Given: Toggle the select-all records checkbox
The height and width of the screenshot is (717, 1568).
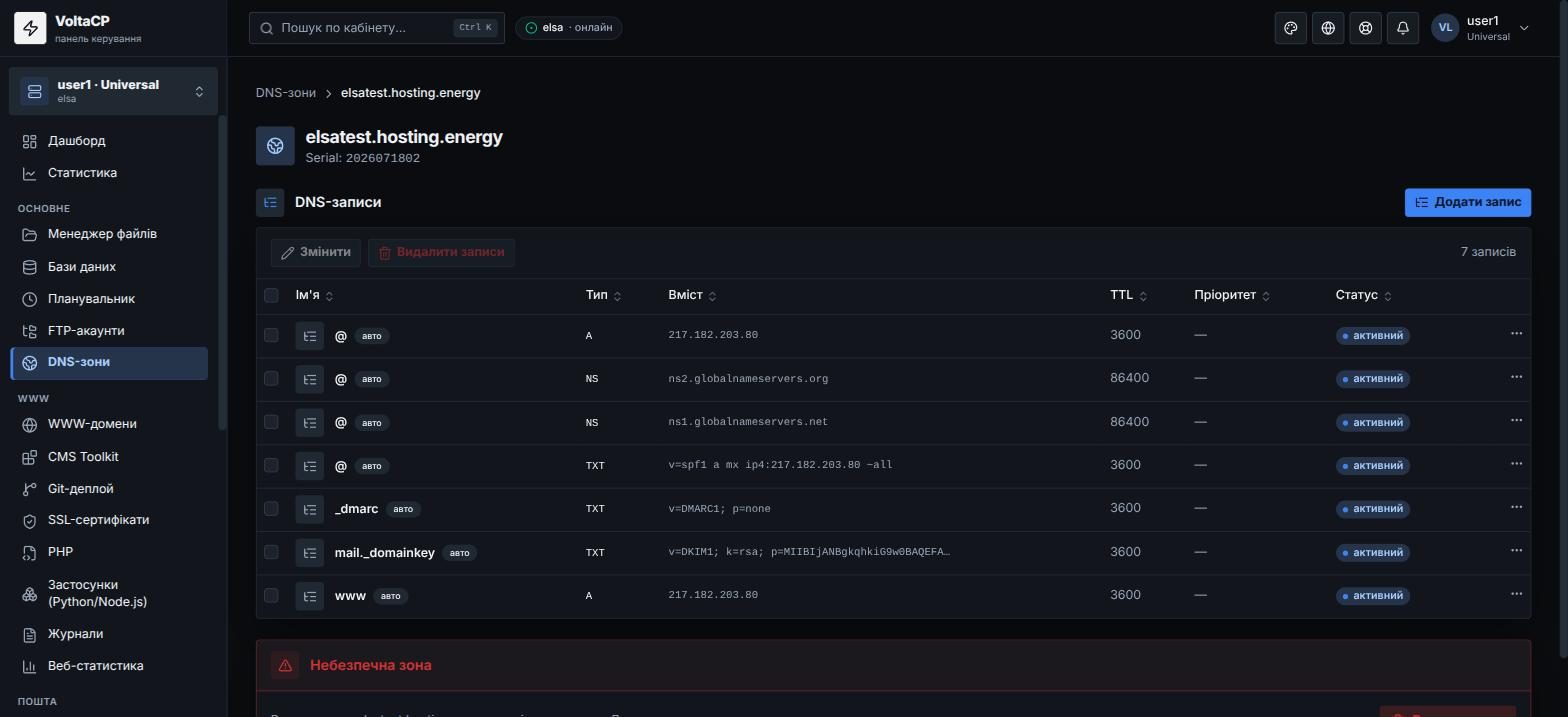Looking at the screenshot, I should pos(271,295).
